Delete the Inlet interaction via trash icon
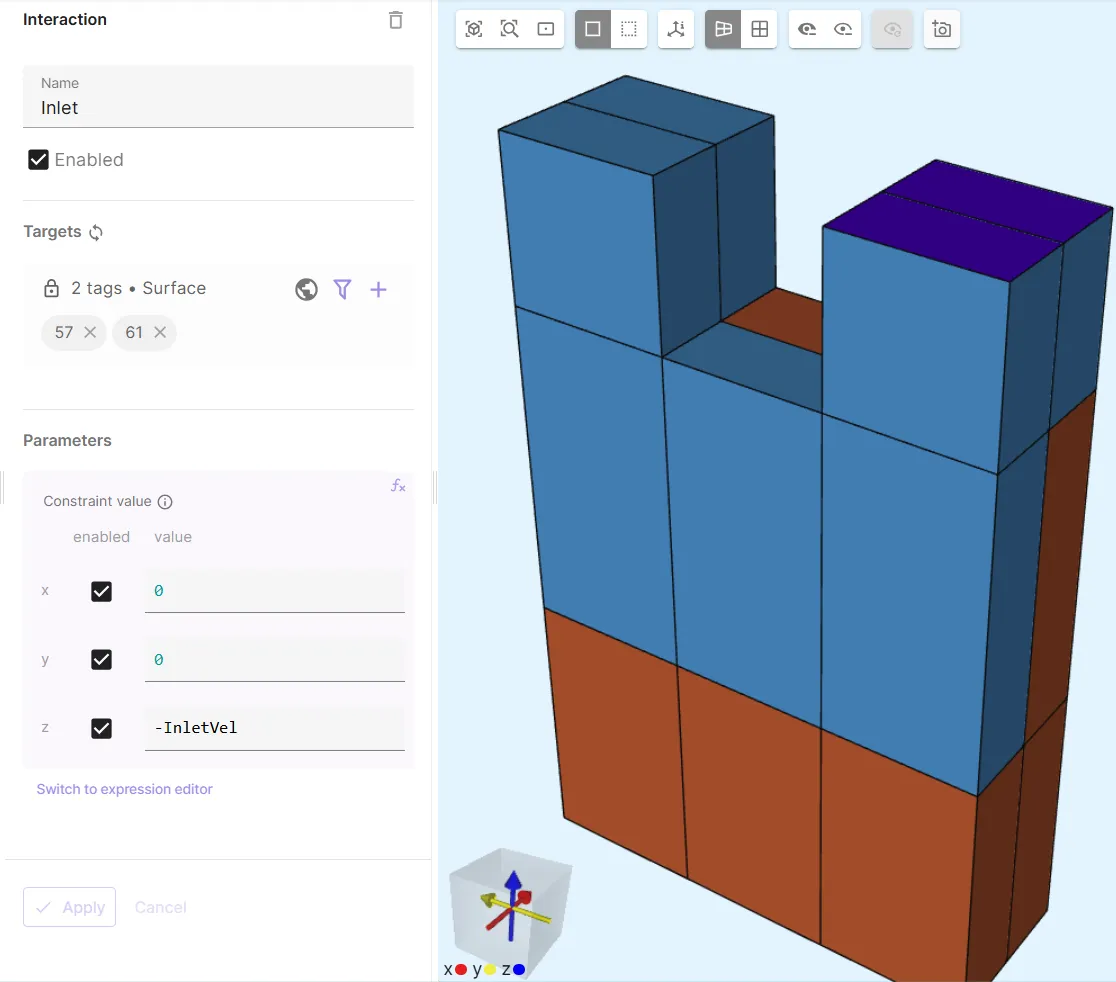 click(396, 20)
